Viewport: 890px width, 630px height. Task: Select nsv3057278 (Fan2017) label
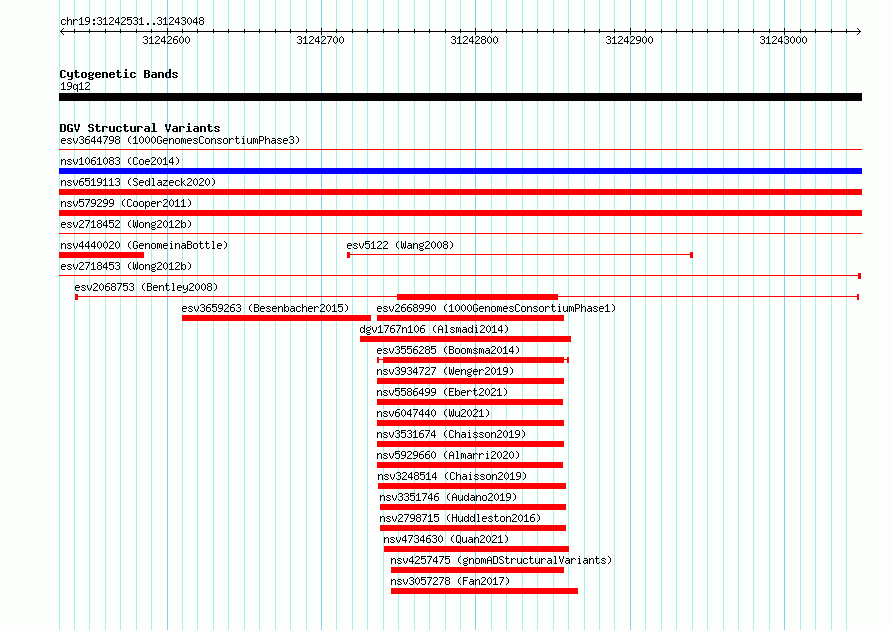[450, 581]
